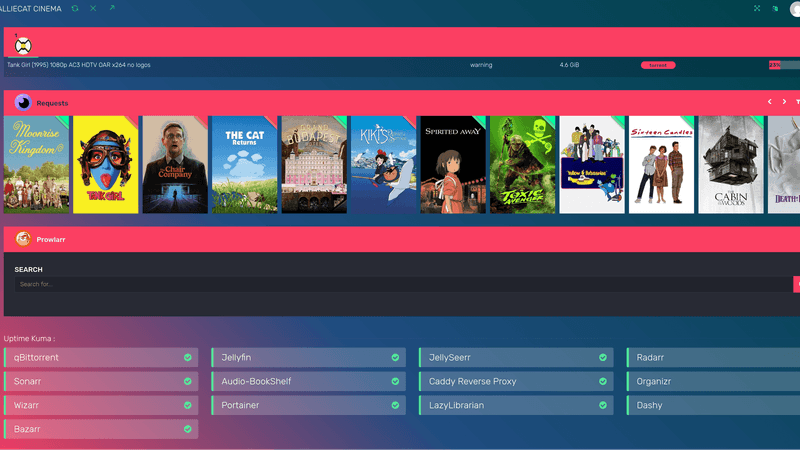Click the 4.6 GiB size value
This screenshot has height=450, width=800.
(569, 65)
